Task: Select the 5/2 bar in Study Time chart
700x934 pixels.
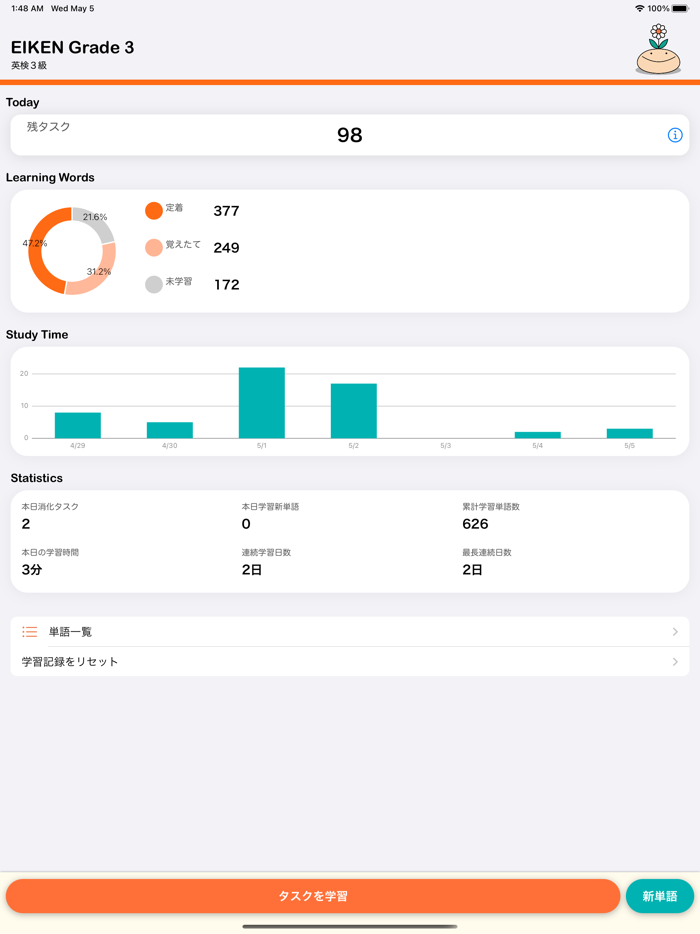Action: [x=354, y=411]
